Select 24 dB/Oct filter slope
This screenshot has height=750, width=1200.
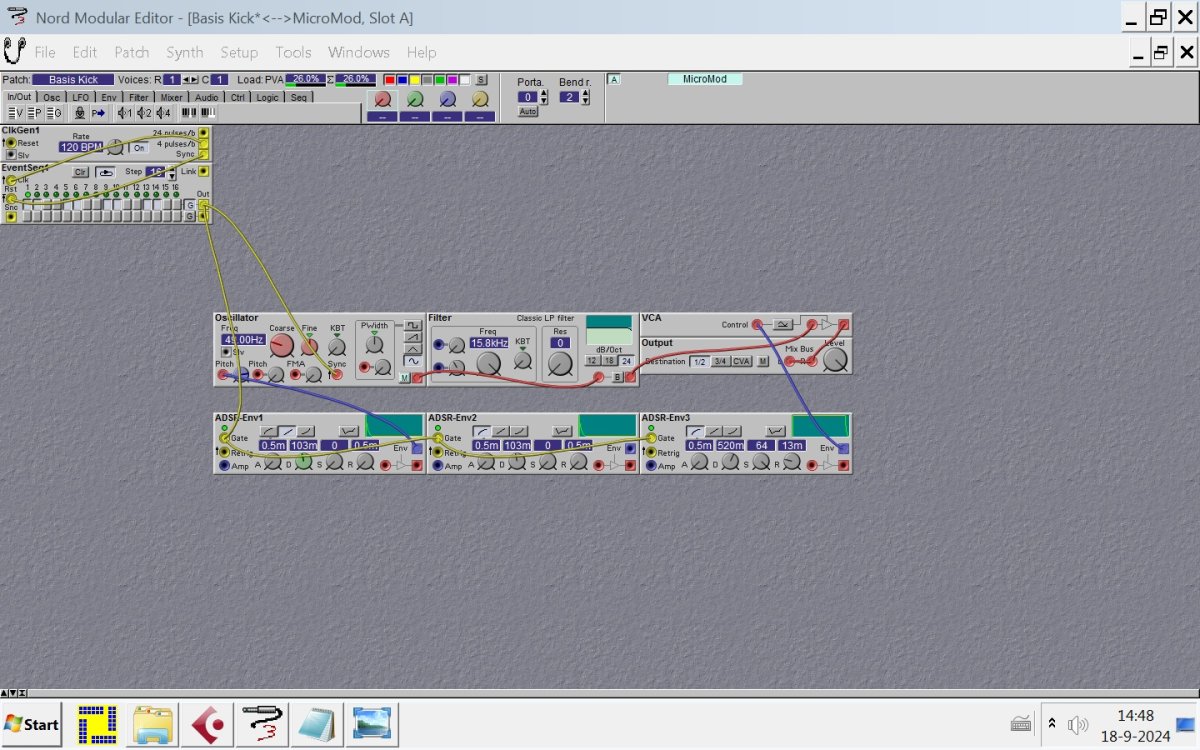pyautogui.click(x=626, y=361)
